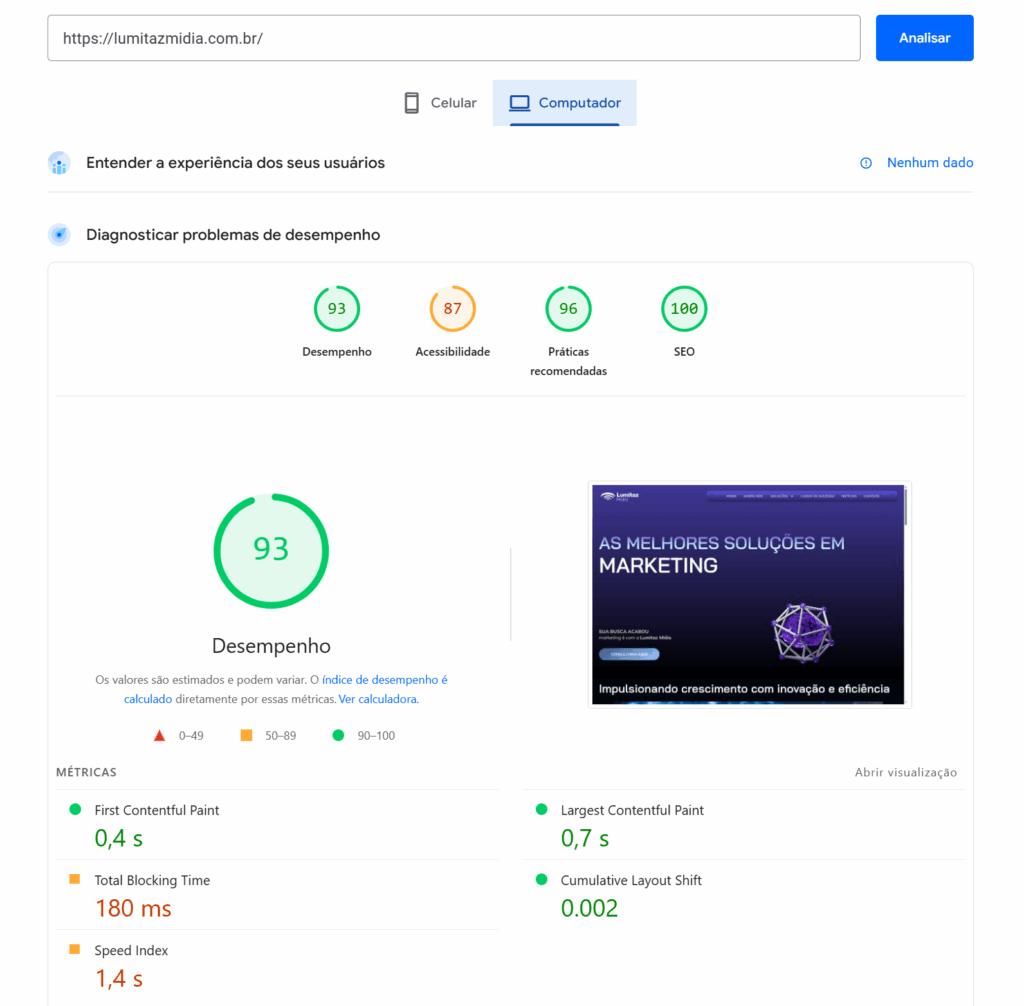Click the mobile phone icon beside Celular
1024x1006 pixels.
pyautogui.click(x=411, y=103)
